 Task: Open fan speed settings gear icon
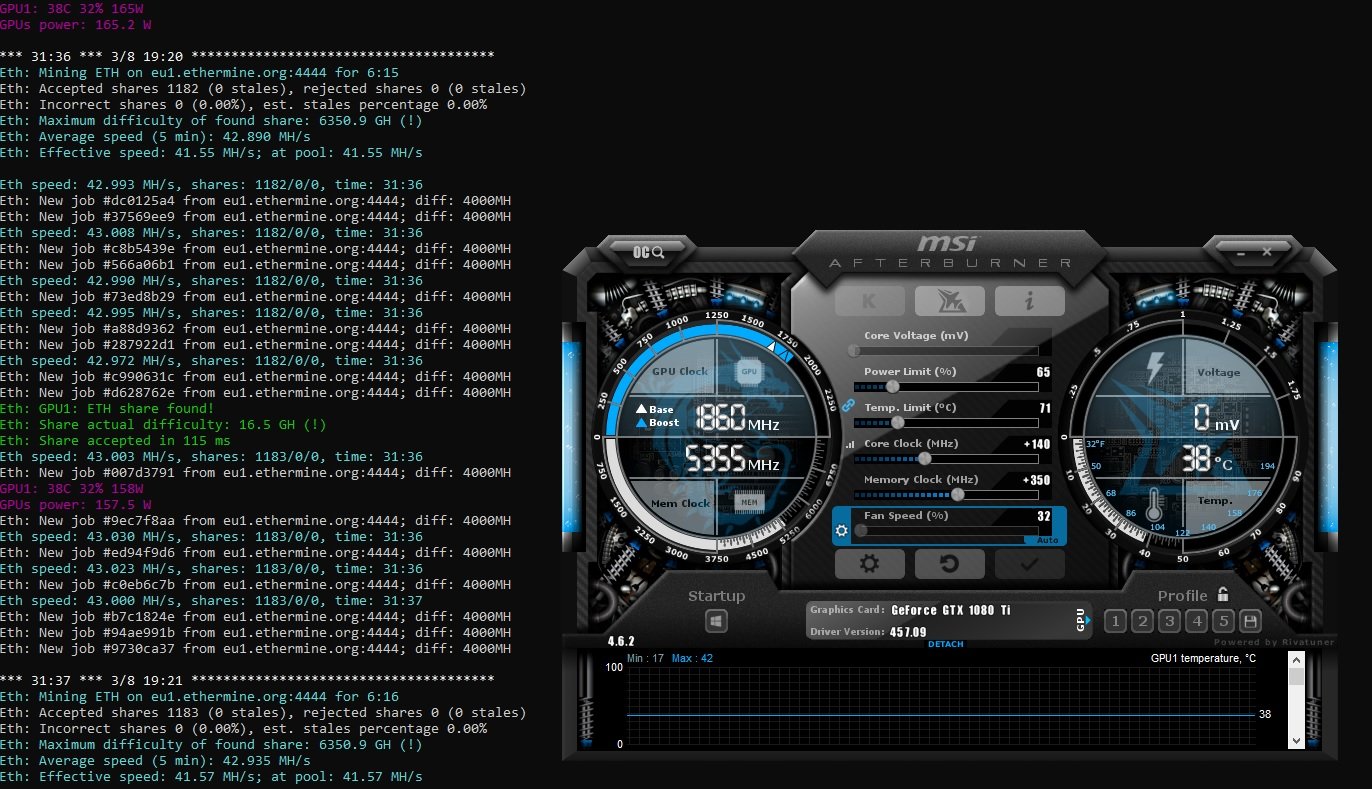[x=842, y=530]
